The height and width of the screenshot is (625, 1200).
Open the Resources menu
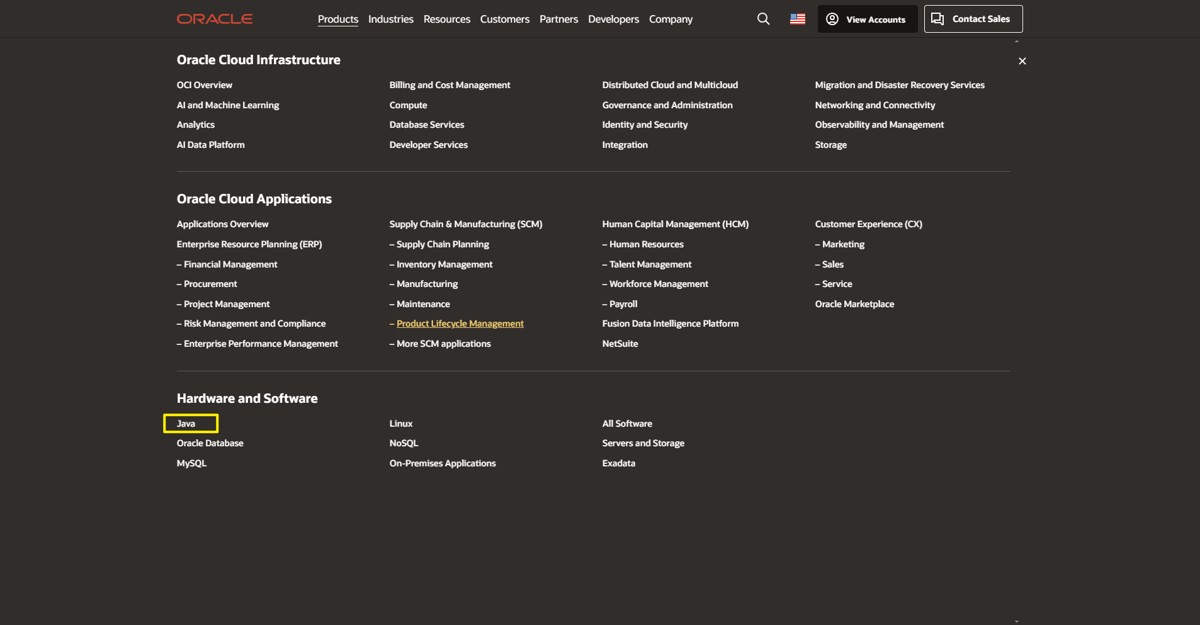tap(446, 19)
